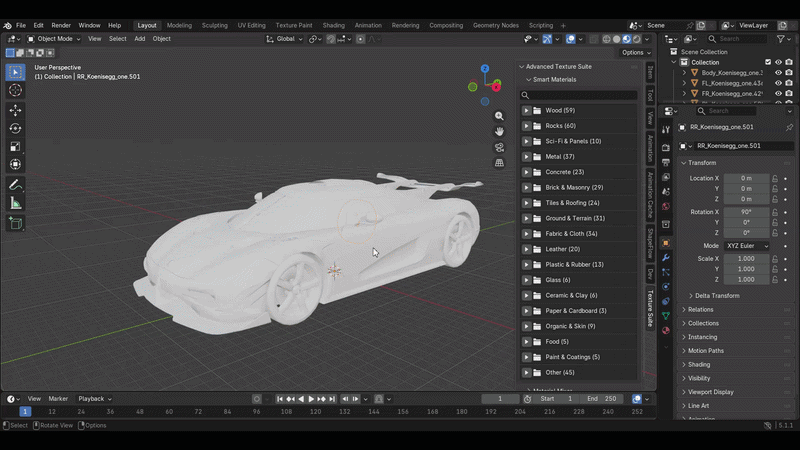Click the outliner filter funnel icon
Viewport: 800px width, 450px height.
(x=781, y=39)
